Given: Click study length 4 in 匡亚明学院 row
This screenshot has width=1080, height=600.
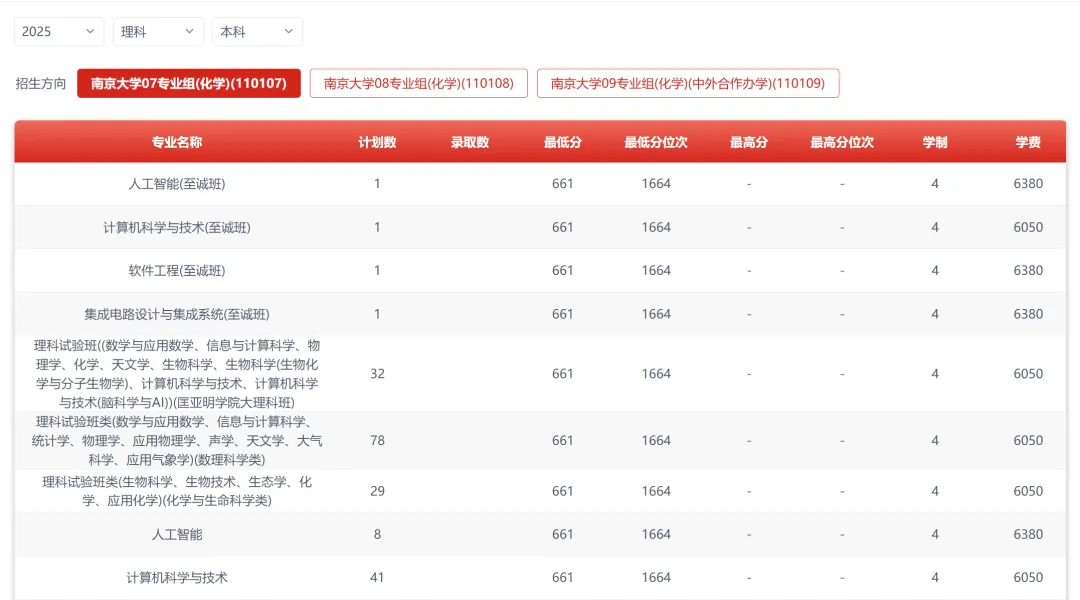Looking at the screenshot, I should point(935,373).
